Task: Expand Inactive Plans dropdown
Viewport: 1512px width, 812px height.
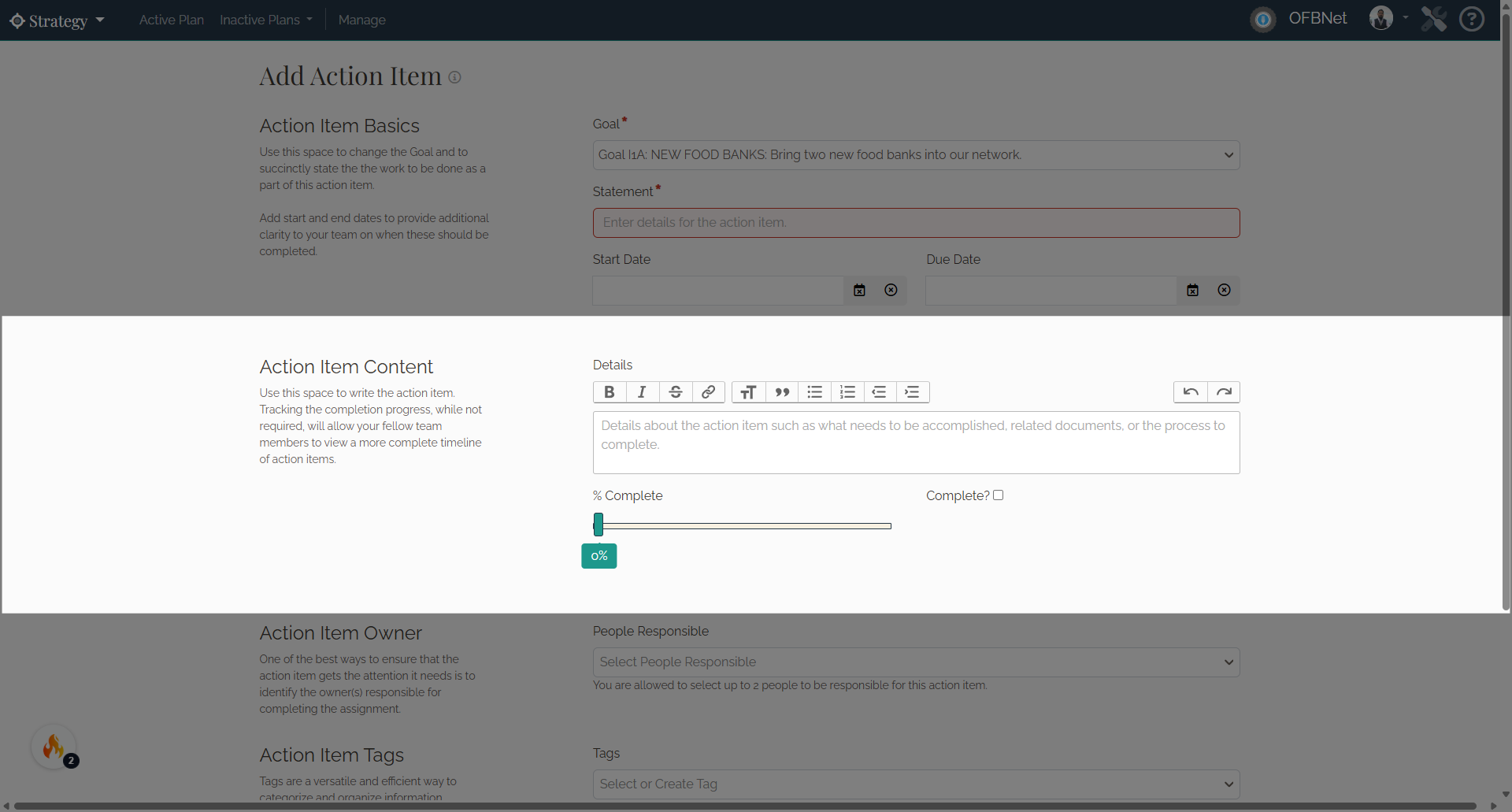Action: 266,20
